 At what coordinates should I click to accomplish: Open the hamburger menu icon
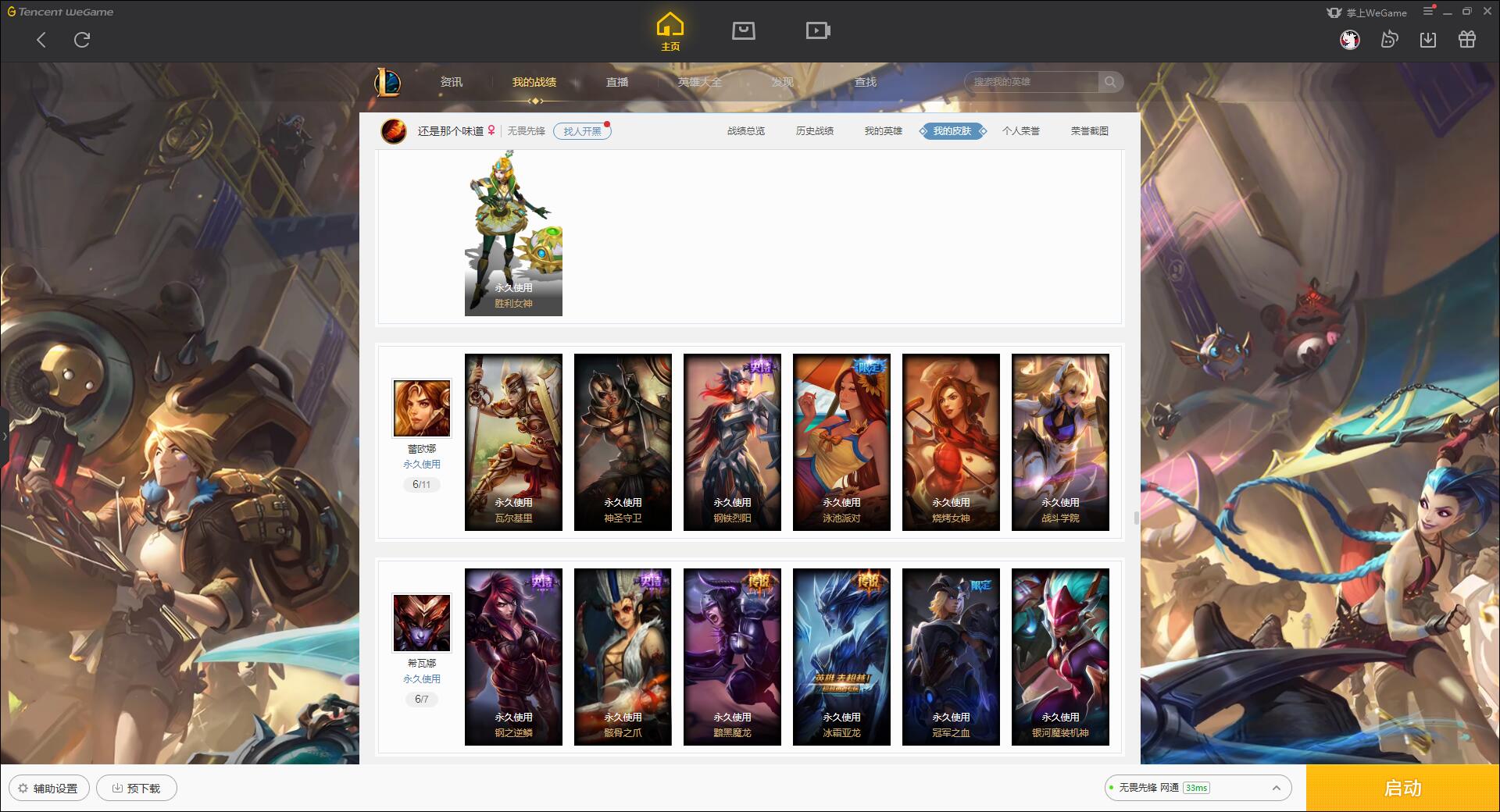pyautogui.click(x=1428, y=12)
